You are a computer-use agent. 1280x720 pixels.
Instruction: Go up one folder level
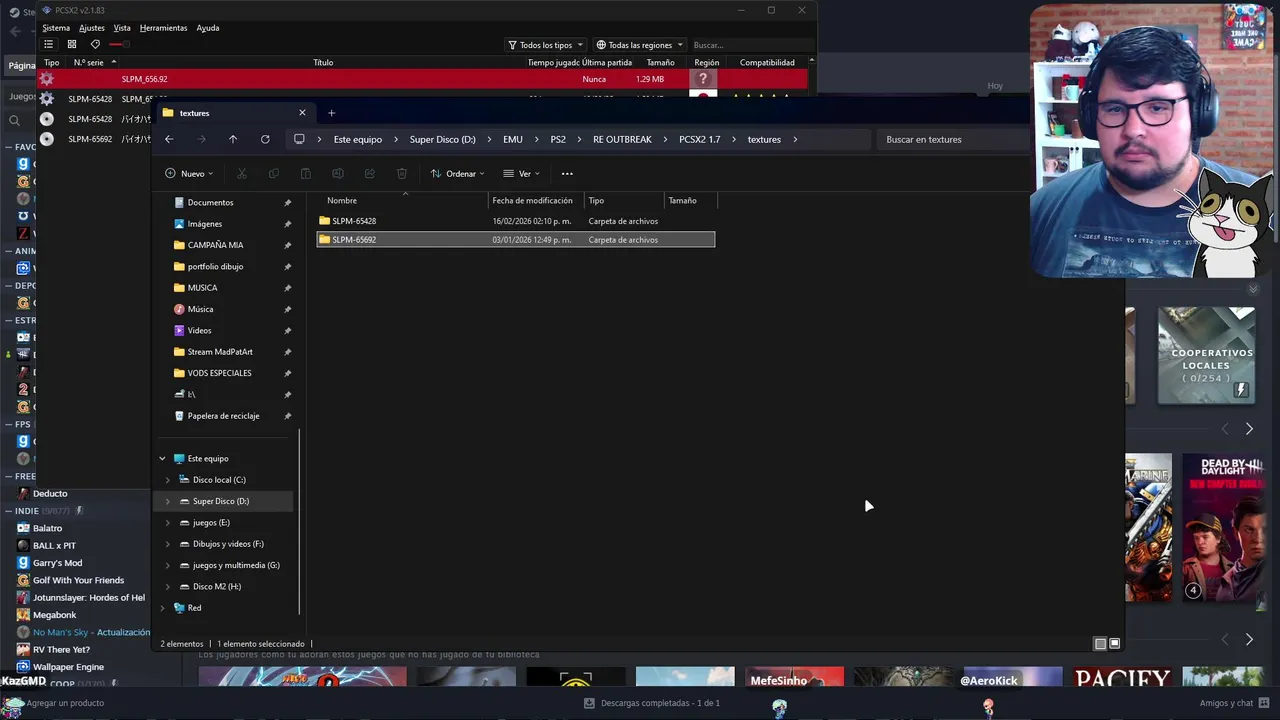click(233, 139)
